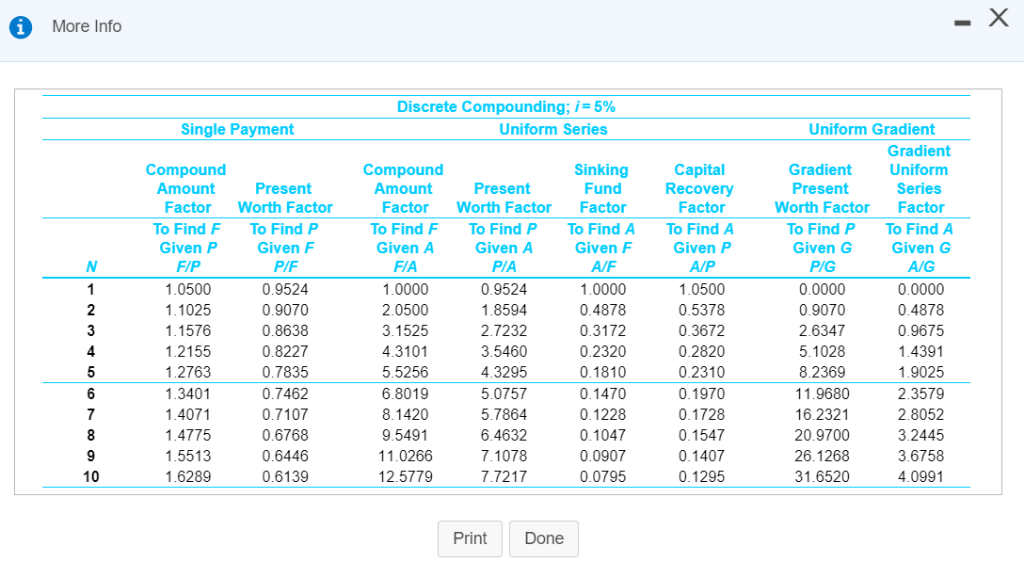Viewport: 1024px width, 562px height.
Task: Click the row number 10 in N column
Action: coord(91,476)
